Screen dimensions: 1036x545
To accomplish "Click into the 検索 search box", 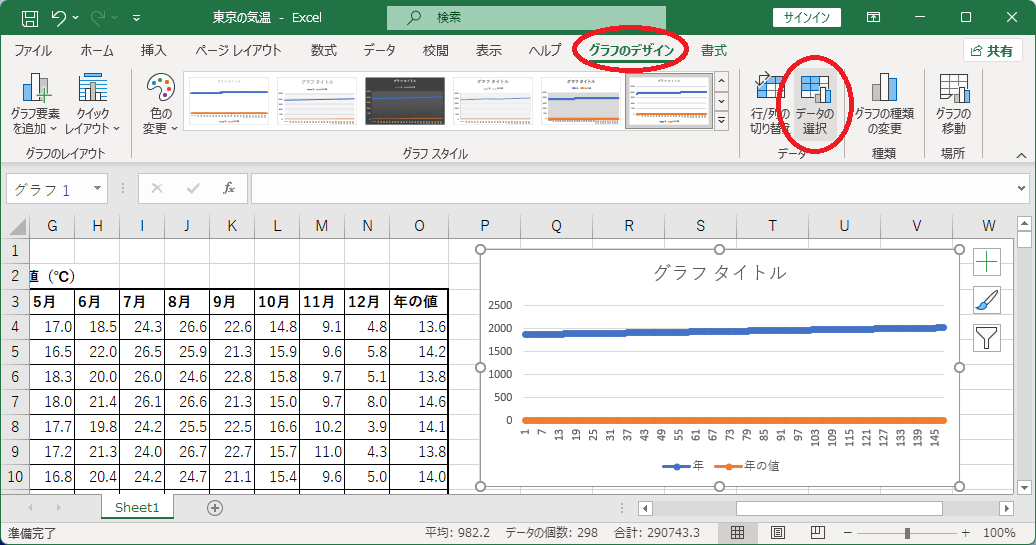I will 526,18.
